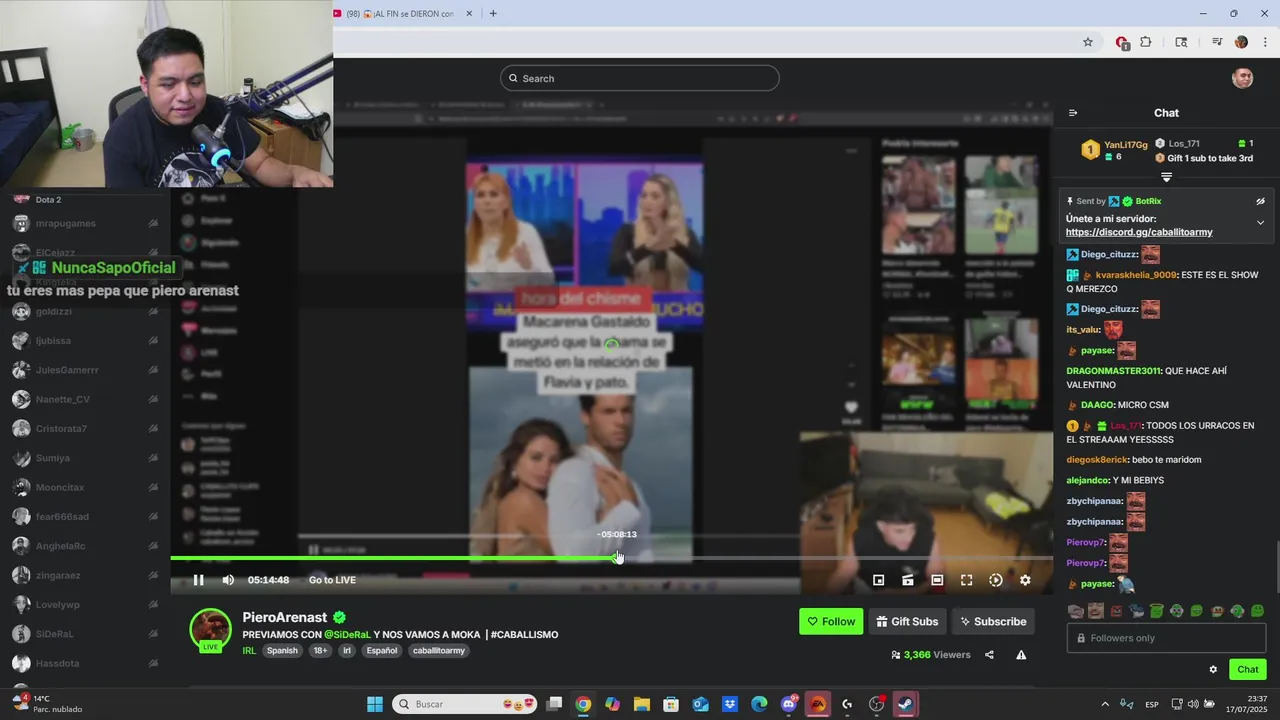Click the 18+ tag

pos(320,650)
